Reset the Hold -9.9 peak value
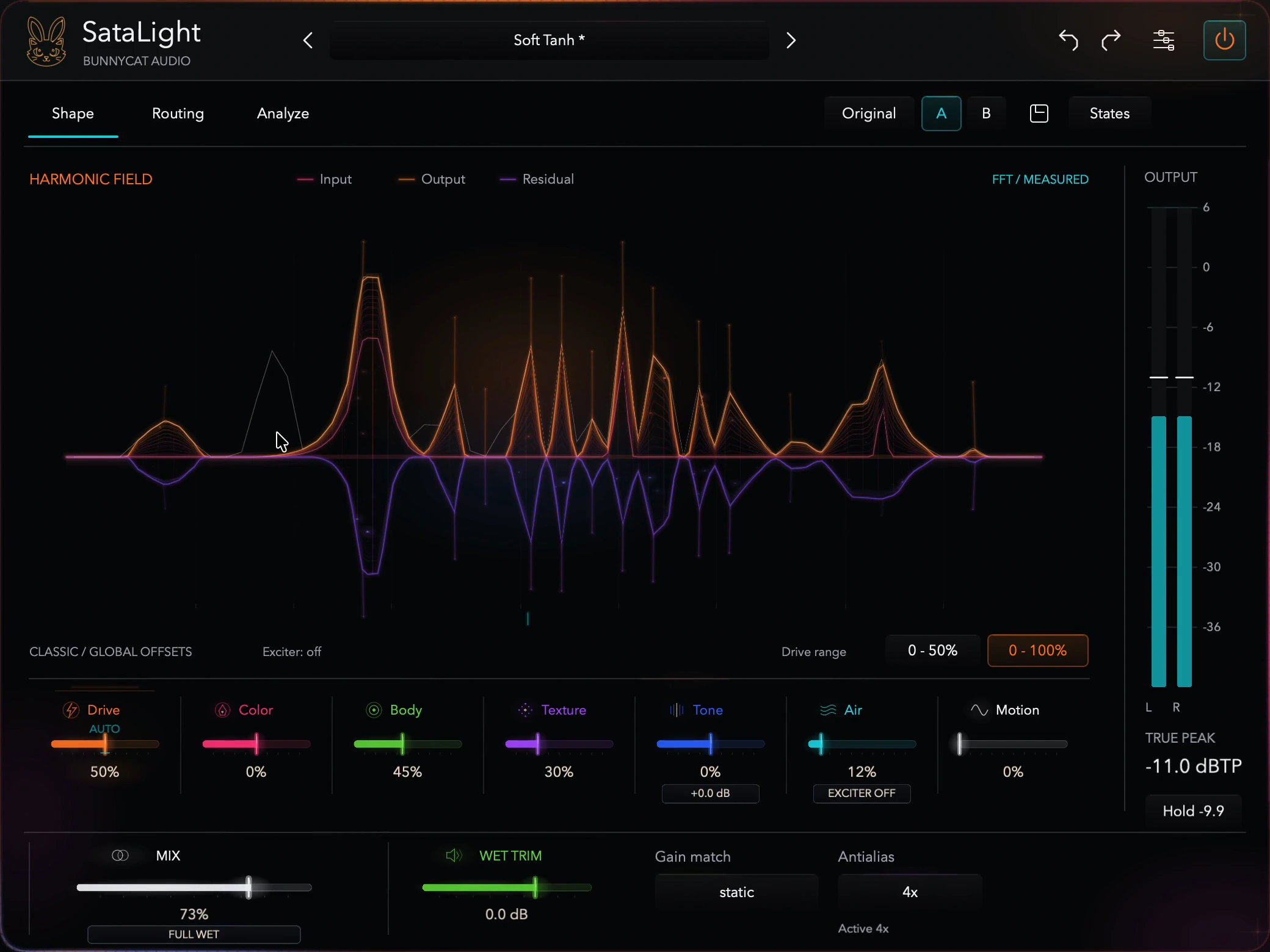Image resolution: width=1270 pixels, height=952 pixels. coord(1193,811)
